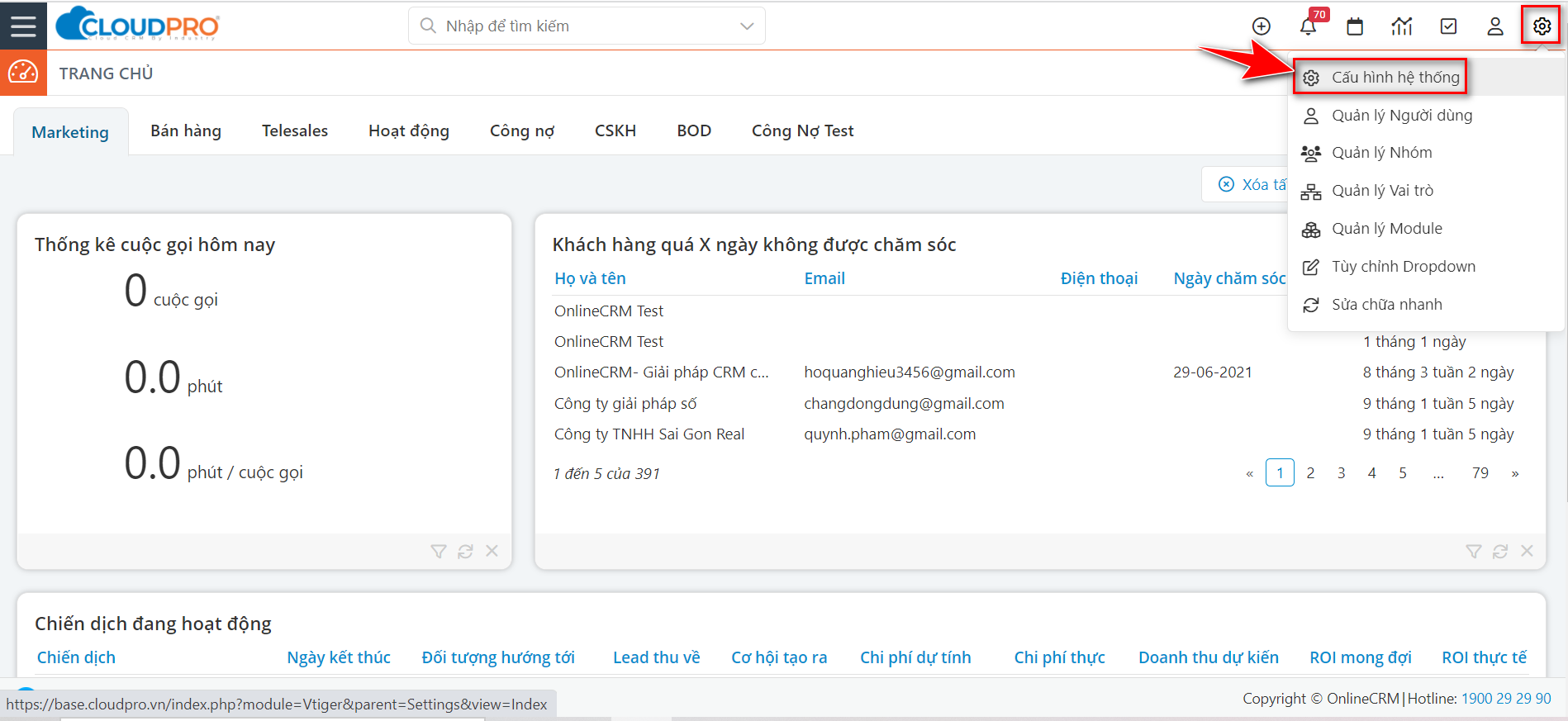
Task: Sort by 'Doanh thu dự kiến' column header
Action: (x=1209, y=657)
